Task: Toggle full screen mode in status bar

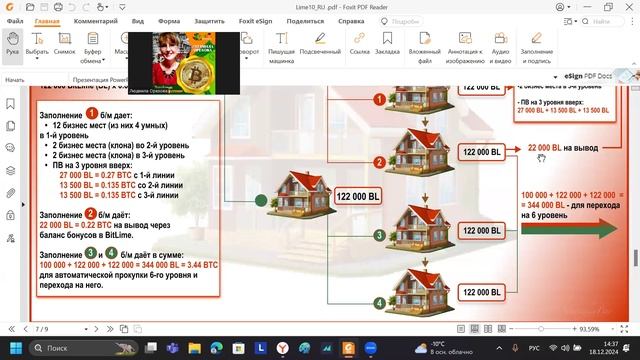Action: (624, 329)
